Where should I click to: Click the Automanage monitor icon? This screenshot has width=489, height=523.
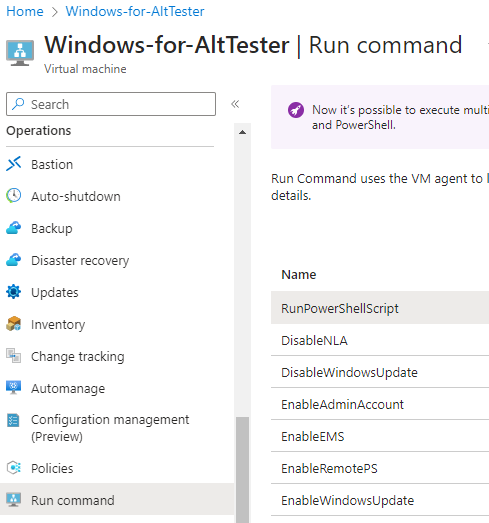(x=14, y=388)
